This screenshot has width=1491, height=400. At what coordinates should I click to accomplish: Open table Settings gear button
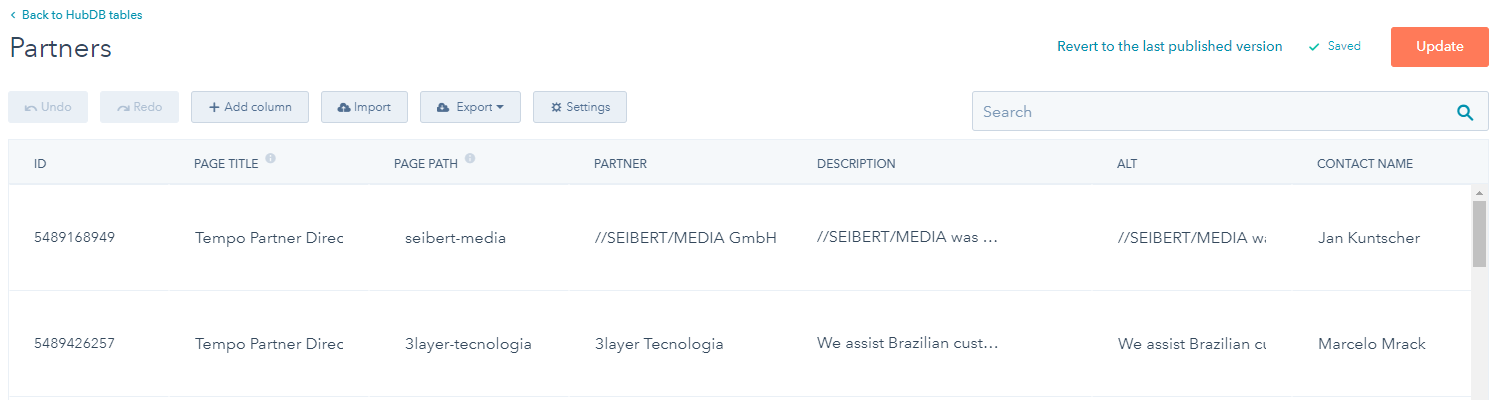point(580,107)
